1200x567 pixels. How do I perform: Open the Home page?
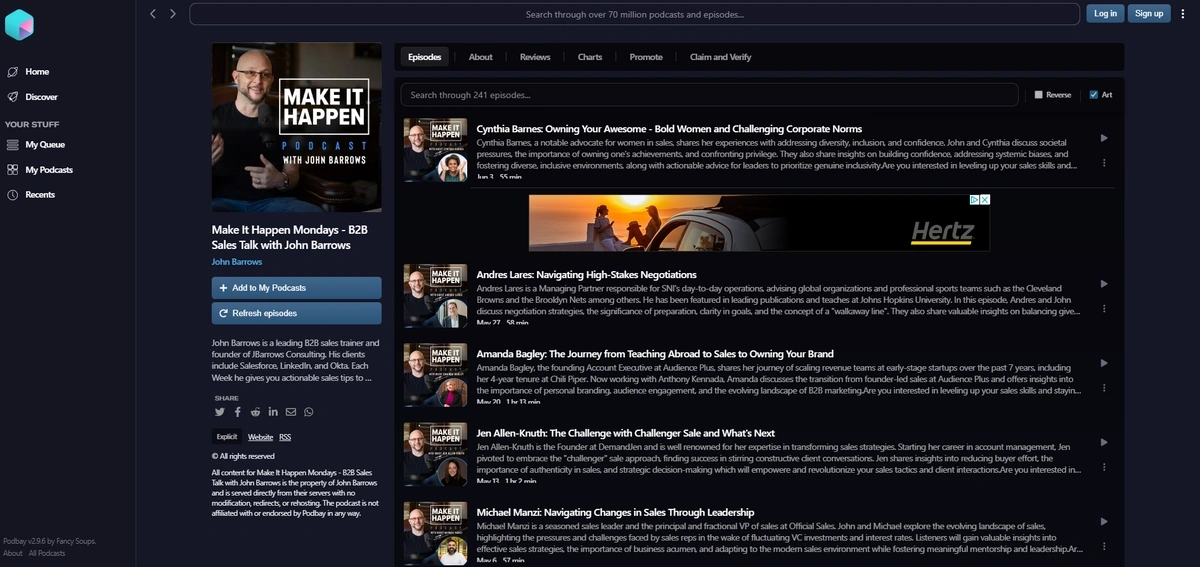point(28,72)
